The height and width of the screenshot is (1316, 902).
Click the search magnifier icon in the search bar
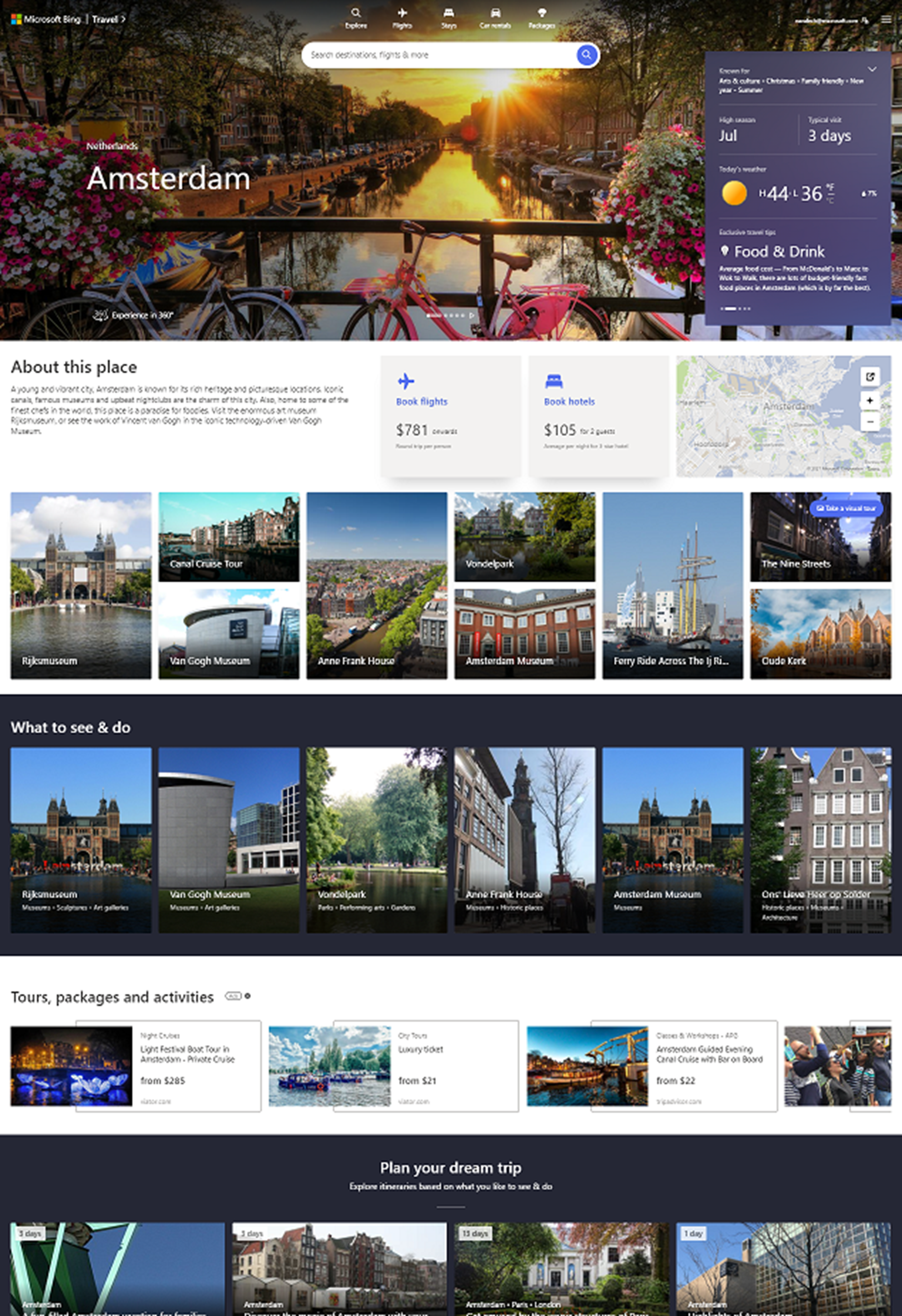(587, 55)
